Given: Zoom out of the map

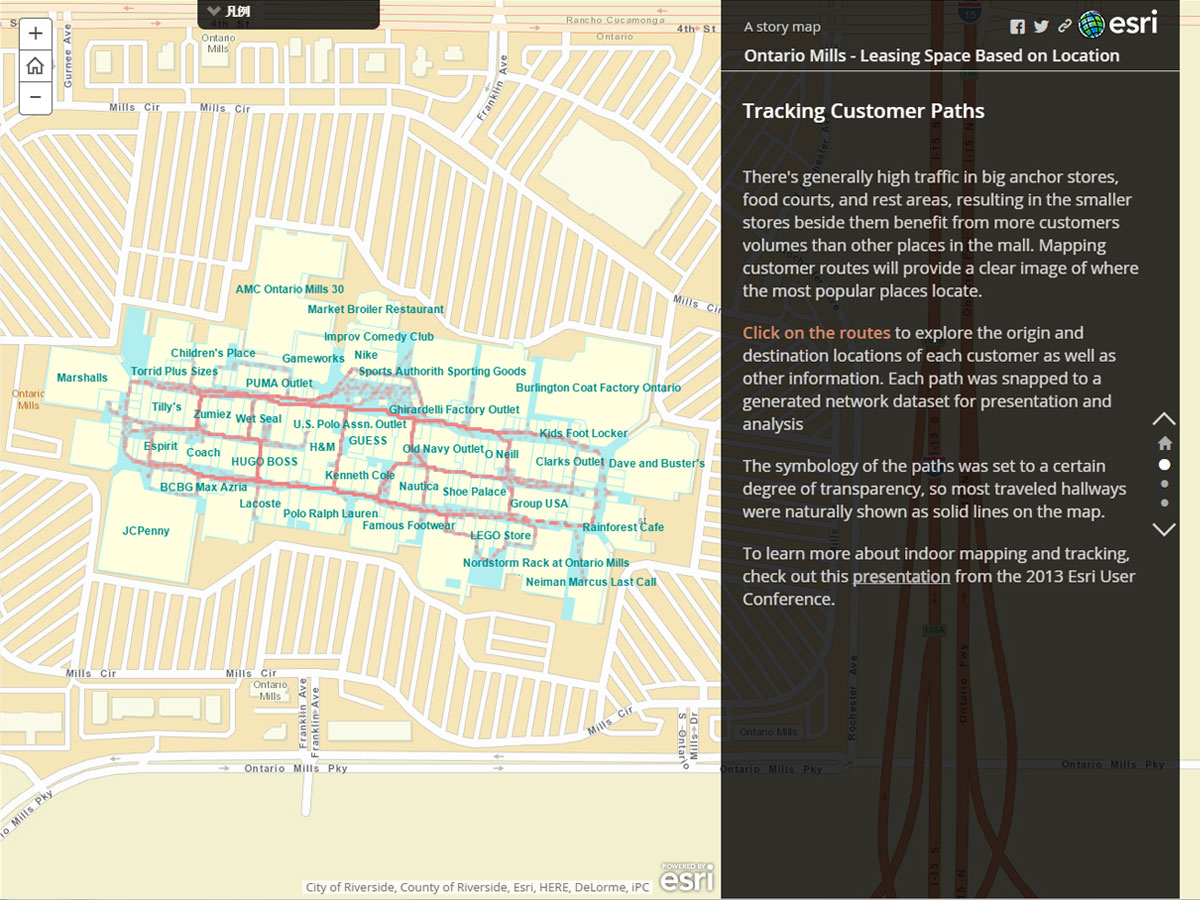Looking at the screenshot, I should click(35, 97).
